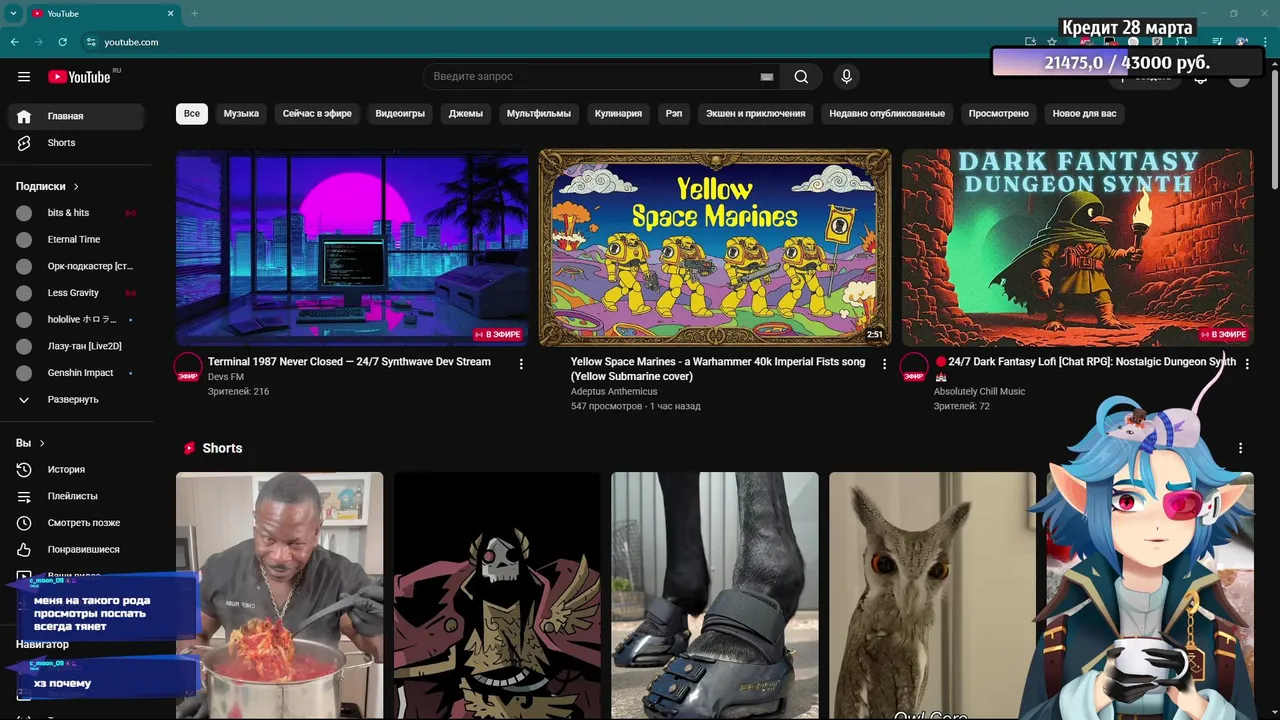Viewport: 1280px width, 720px height.
Task: Open Terminal 1987 Never Closed video title
Action: [x=349, y=362]
